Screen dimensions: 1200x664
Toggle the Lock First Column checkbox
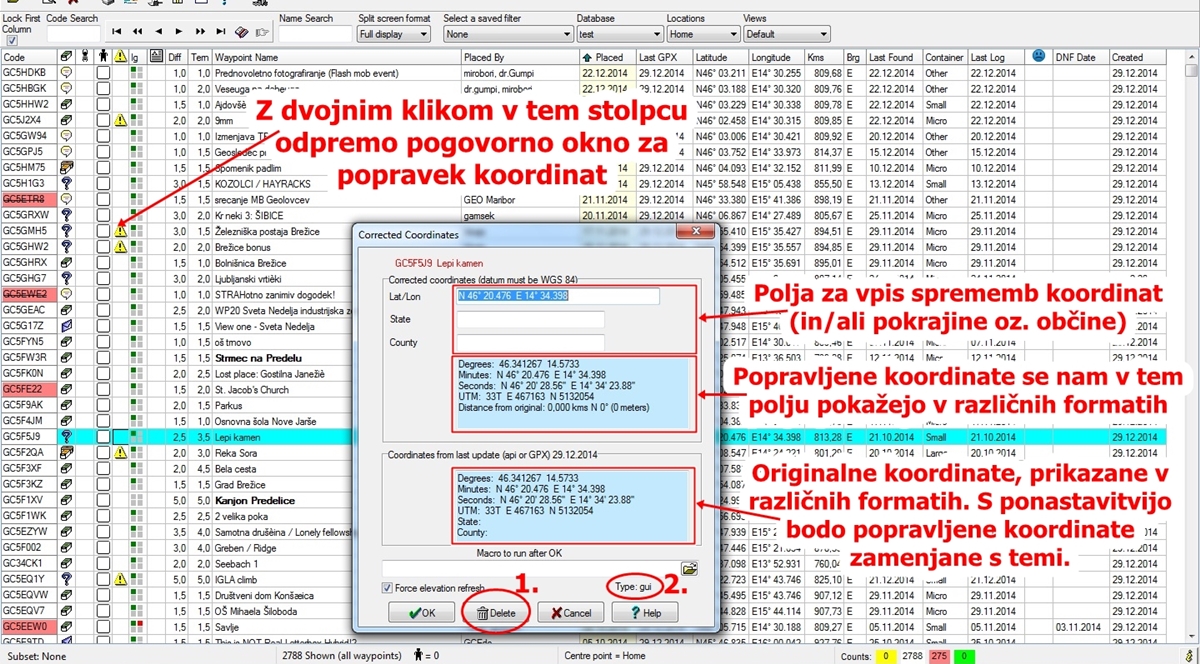(x=12, y=41)
